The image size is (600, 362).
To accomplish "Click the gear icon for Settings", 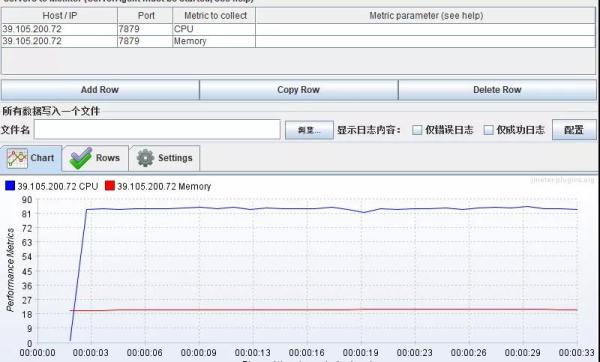I will pos(145,158).
